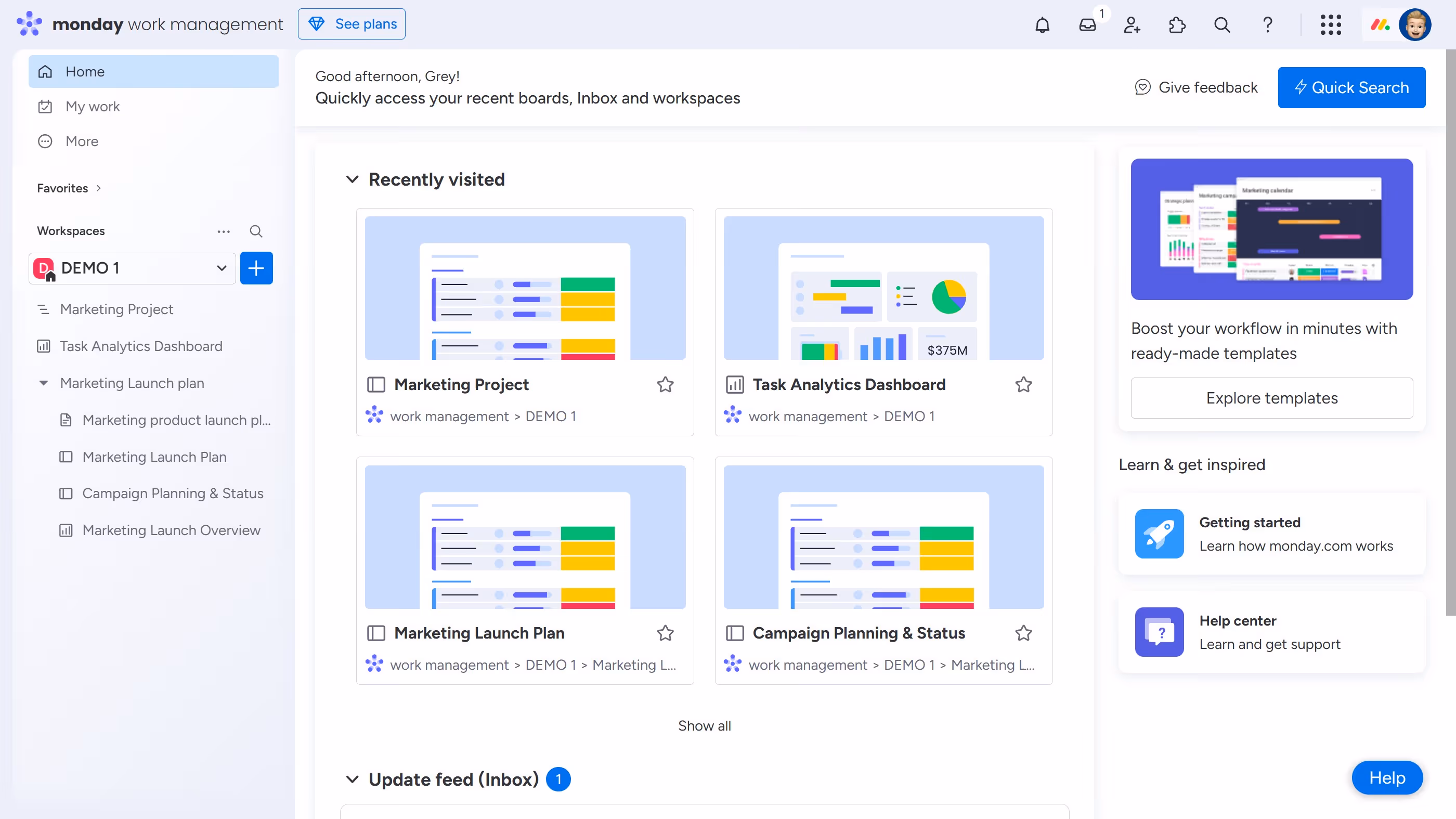Open the product switcher grid icon
1456x819 pixels.
click(x=1331, y=25)
